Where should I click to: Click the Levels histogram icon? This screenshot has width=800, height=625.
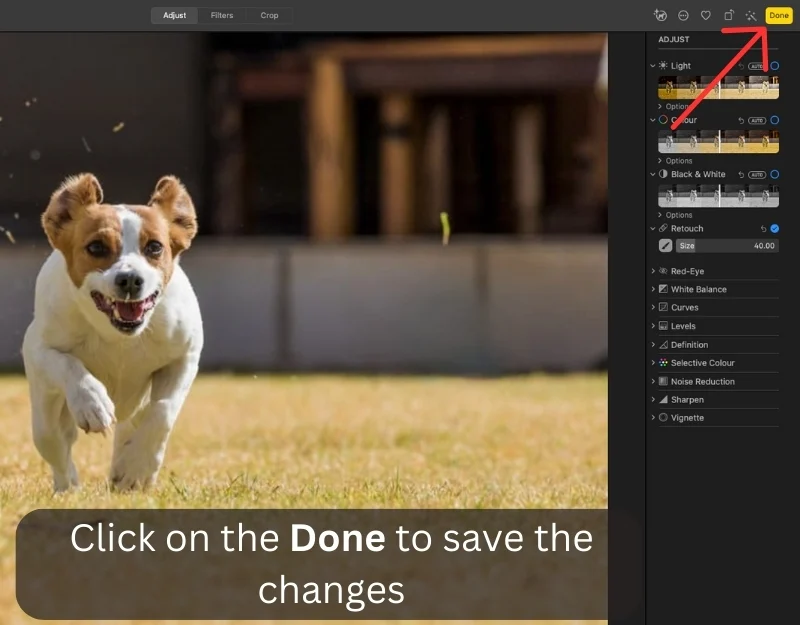click(663, 326)
